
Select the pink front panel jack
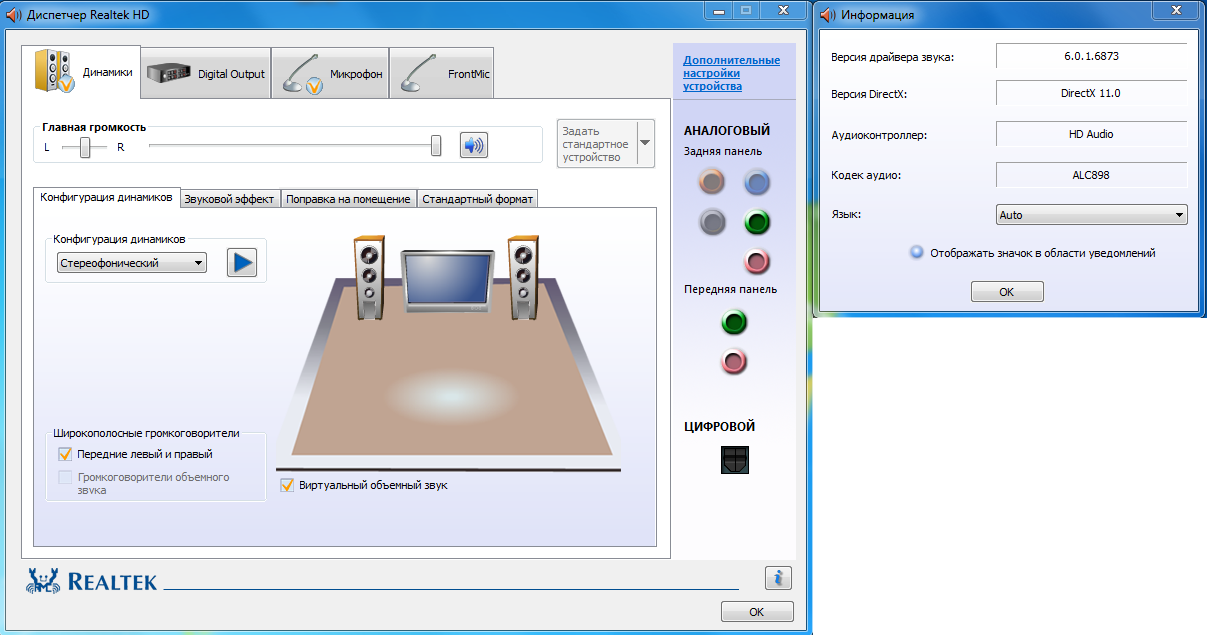[x=734, y=361]
